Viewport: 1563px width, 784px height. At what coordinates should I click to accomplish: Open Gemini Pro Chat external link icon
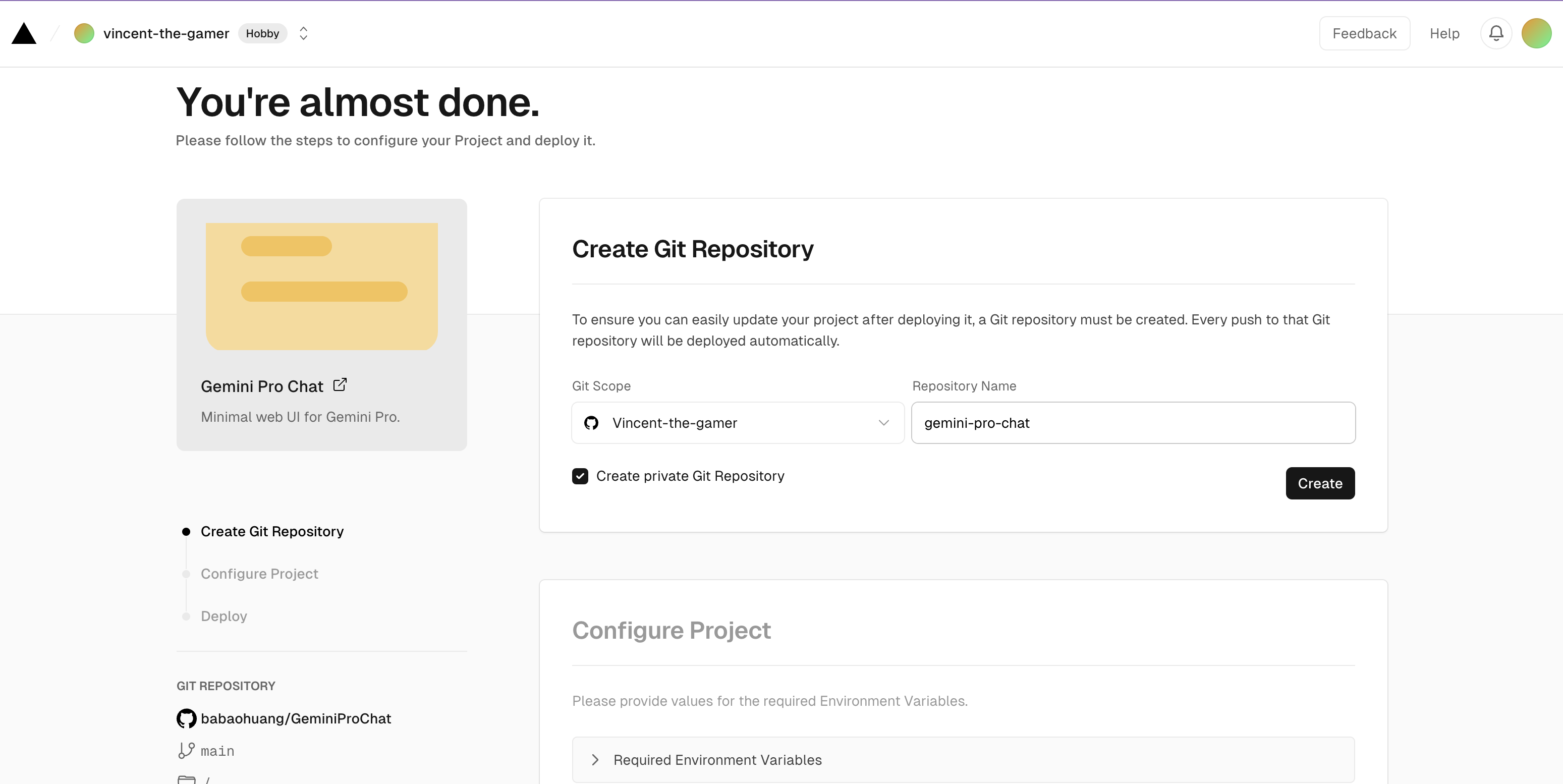340,385
